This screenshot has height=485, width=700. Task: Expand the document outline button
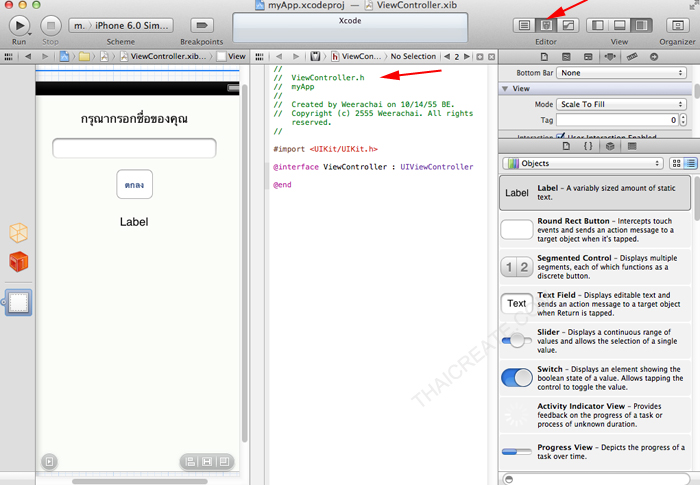point(50,461)
